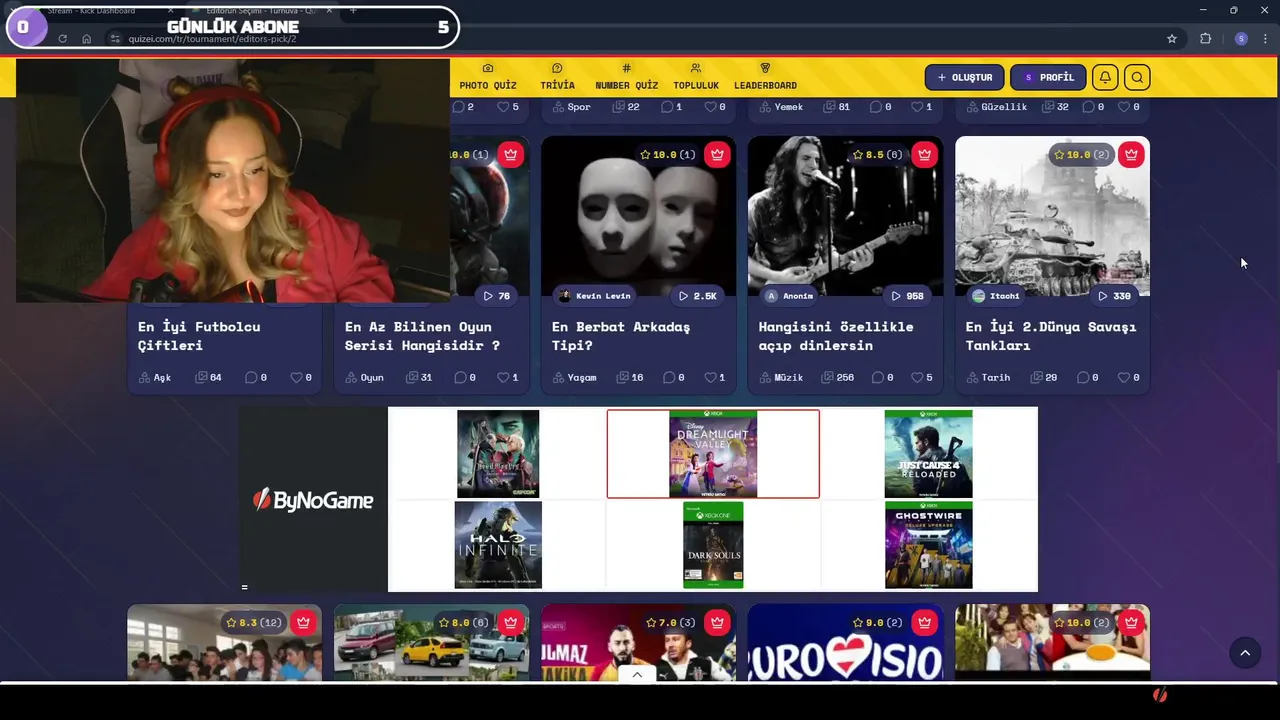Viewport: 1280px width, 720px height.
Task: Click the 8.5 rating on guitarist card
Action: coord(877,155)
